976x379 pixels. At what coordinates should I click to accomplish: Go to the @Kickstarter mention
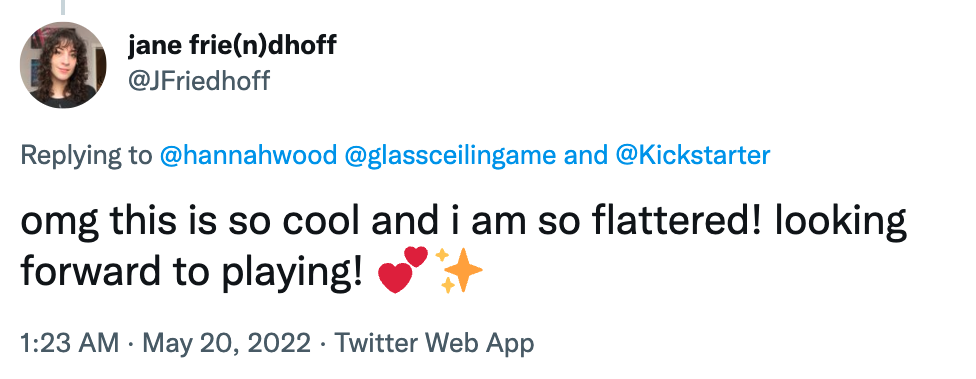(693, 155)
